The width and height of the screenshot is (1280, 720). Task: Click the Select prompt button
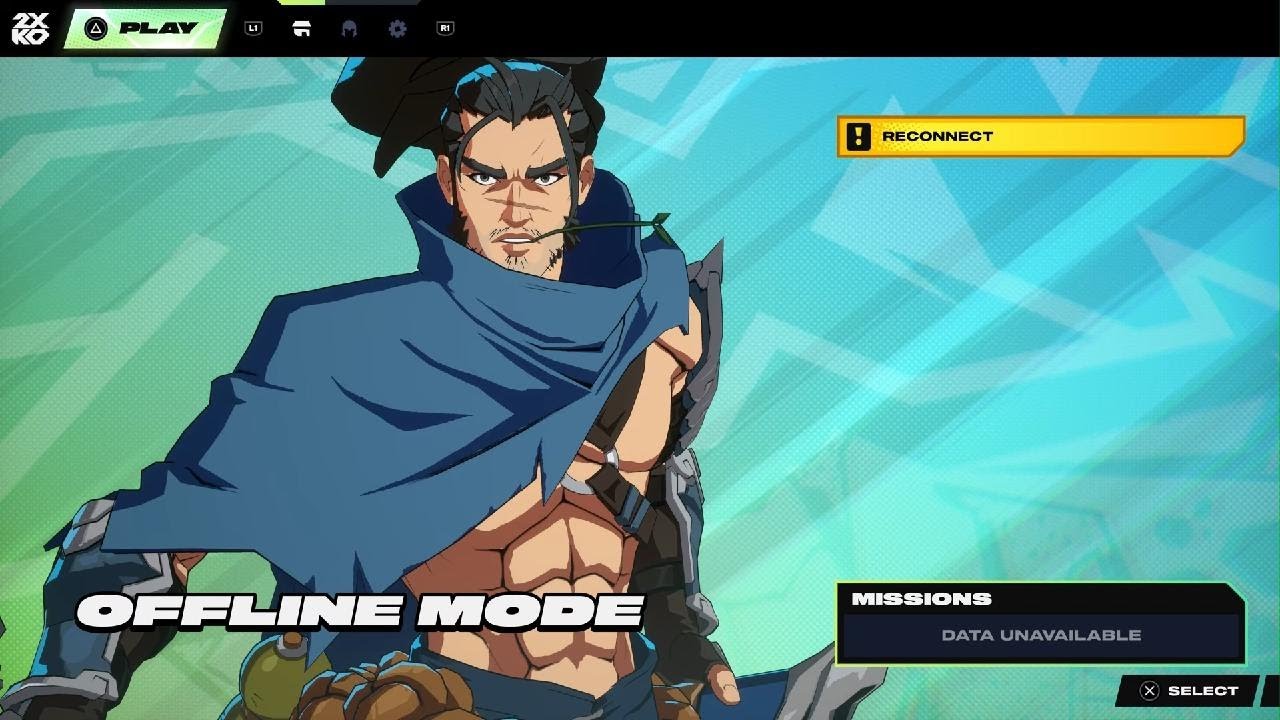[x=1188, y=691]
